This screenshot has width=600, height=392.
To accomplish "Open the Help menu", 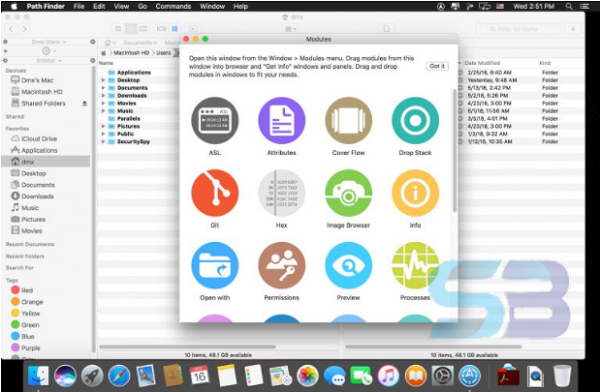I will [x=241, y=6].
